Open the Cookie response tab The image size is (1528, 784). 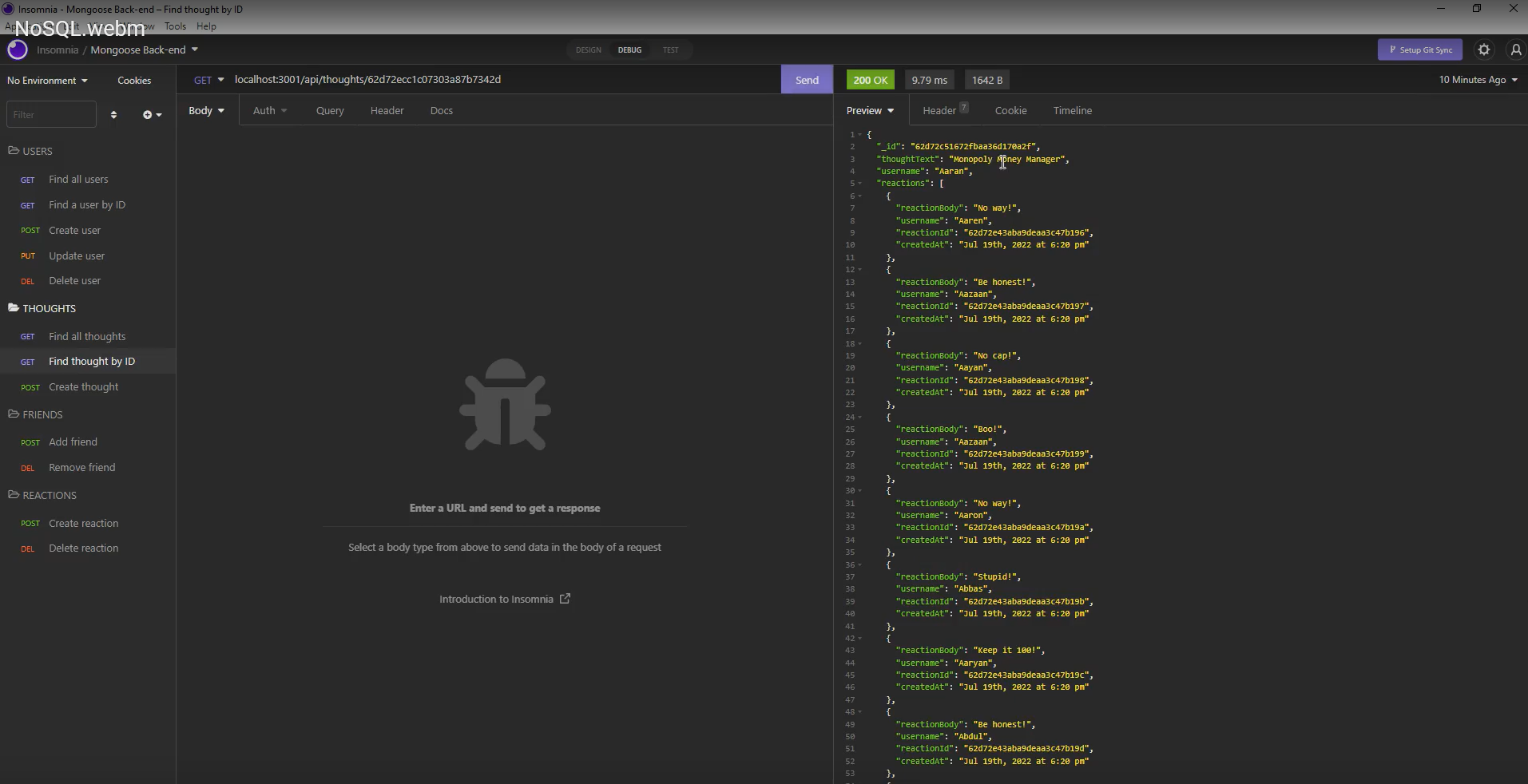coord(1010,110)
